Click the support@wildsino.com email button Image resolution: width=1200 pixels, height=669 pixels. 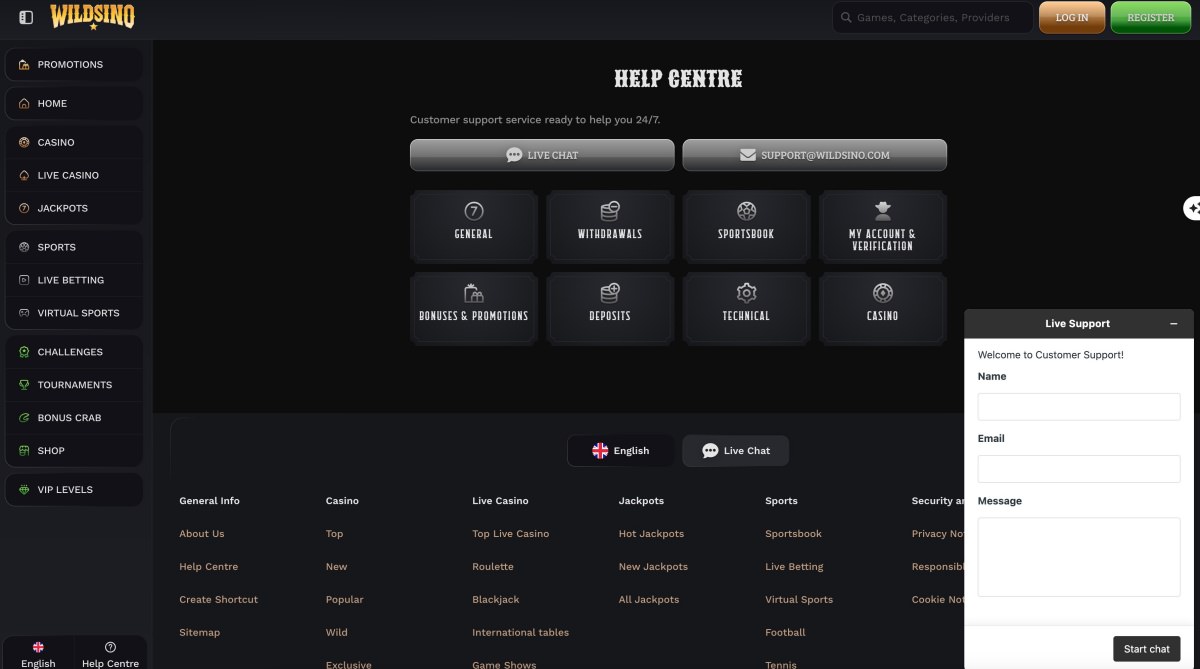[x=814, y=155]
